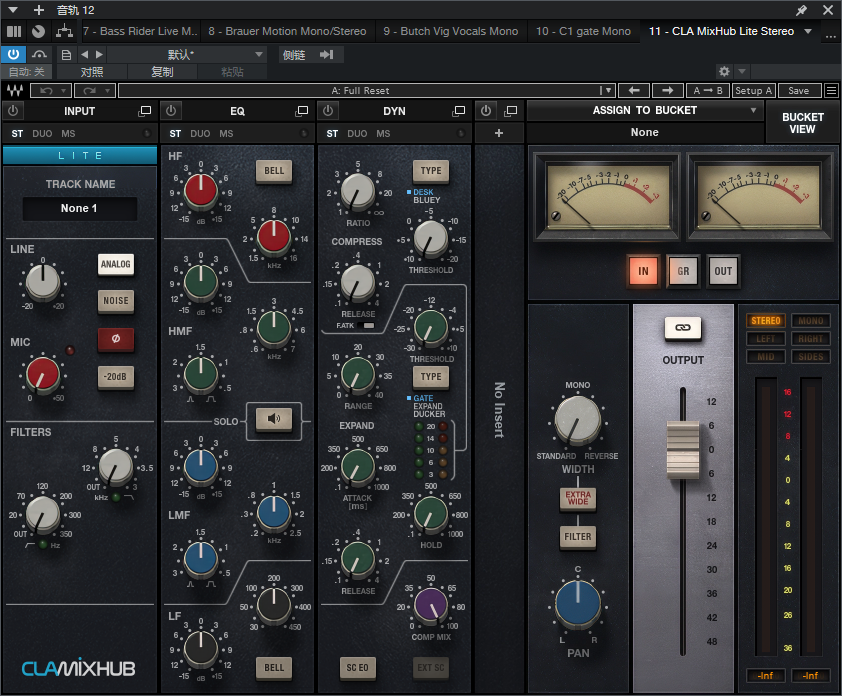The width and height of the screenshot is (842, 696).
Task: Open the undo history dropdown arrow
Action: tap(63, 91)
